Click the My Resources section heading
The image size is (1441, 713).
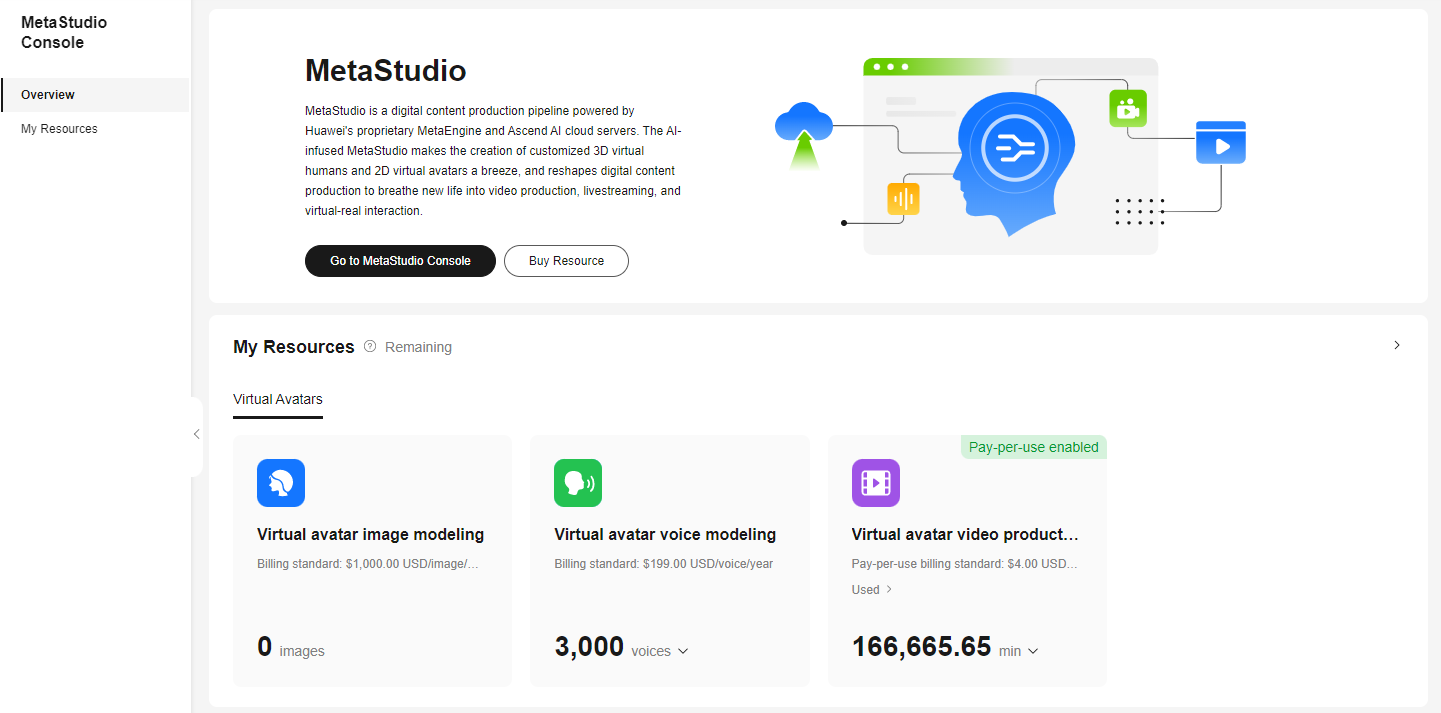pyautogui.click(x=294, y=347)
